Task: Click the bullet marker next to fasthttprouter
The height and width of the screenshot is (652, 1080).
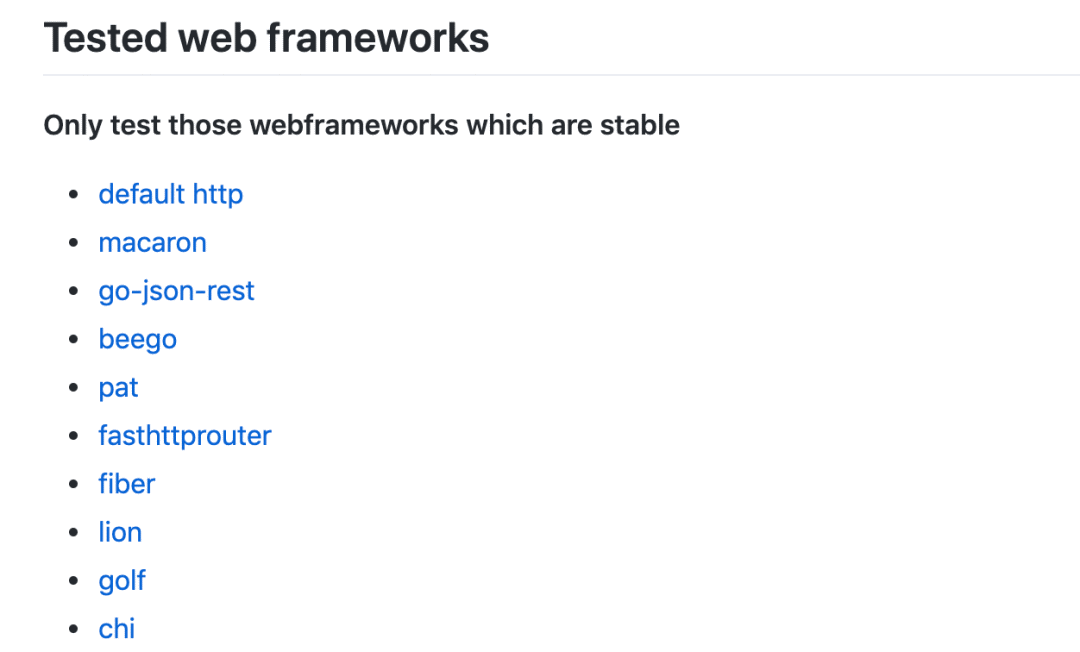Action: pyautogui.click(x=74, y=436)
